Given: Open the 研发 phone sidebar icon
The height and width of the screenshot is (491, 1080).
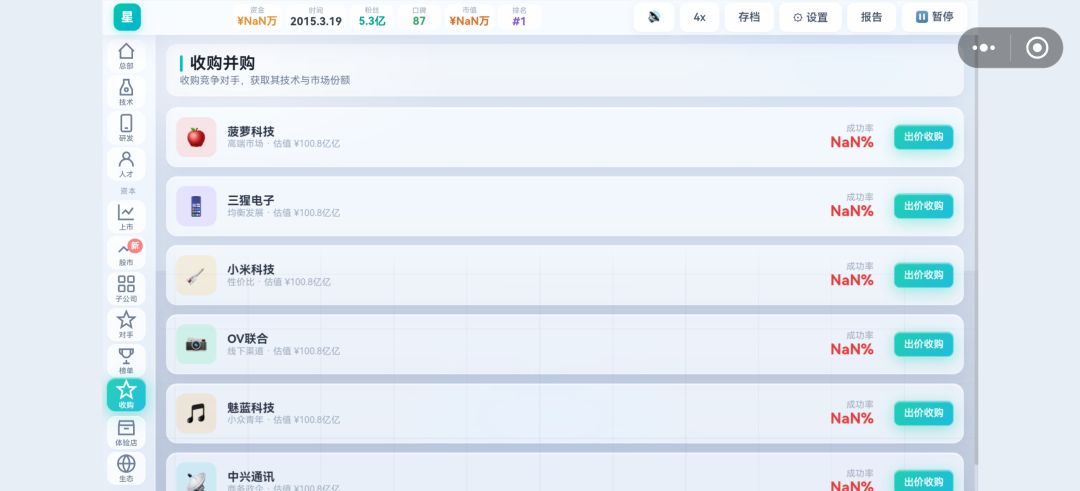Looking at the screenshot, I should tap(126, 128).
